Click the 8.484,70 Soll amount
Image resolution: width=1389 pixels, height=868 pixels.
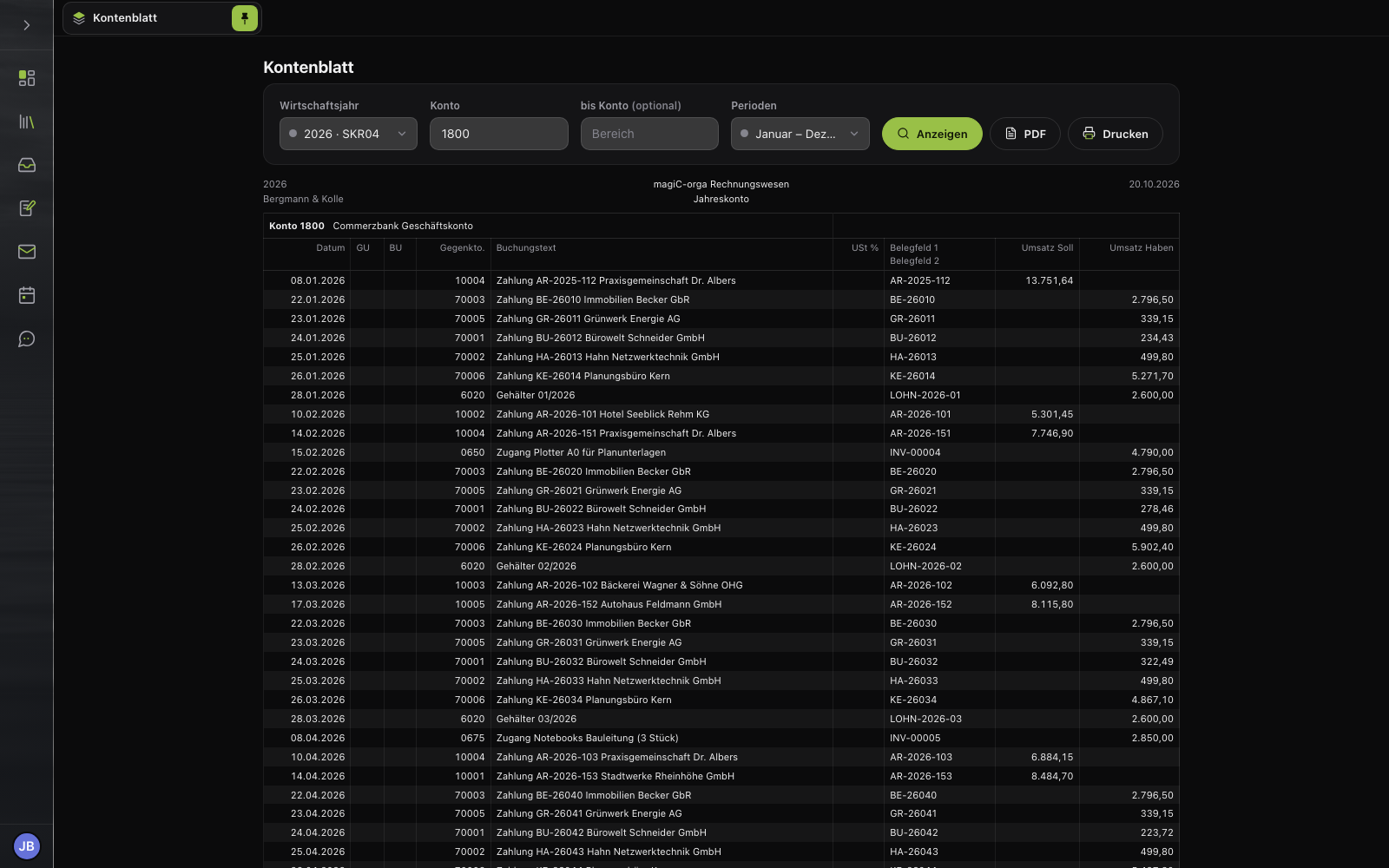click(1052, 776)
